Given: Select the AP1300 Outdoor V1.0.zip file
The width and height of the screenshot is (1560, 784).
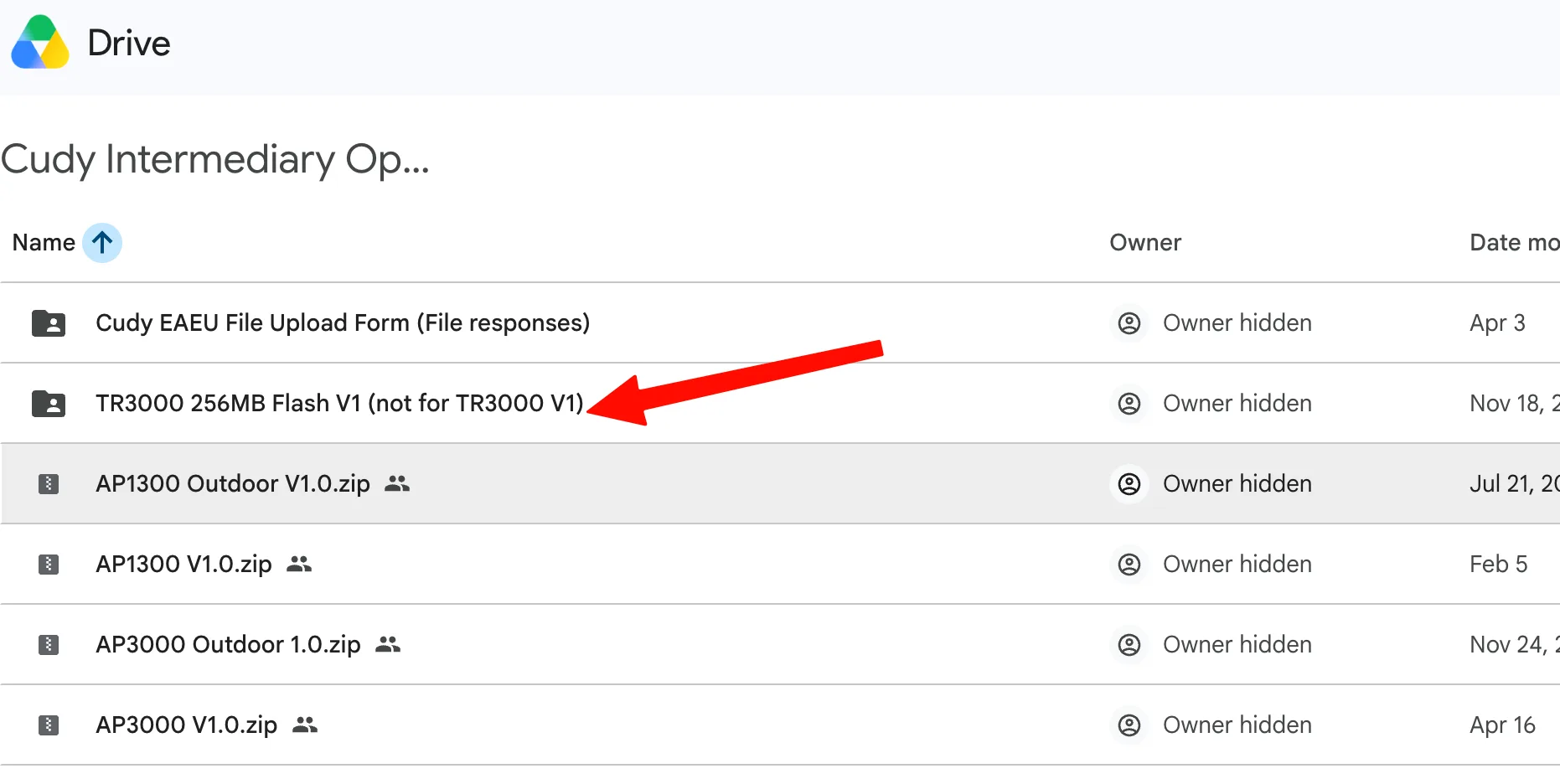Looking at the screenshot, I should [233, 484].
